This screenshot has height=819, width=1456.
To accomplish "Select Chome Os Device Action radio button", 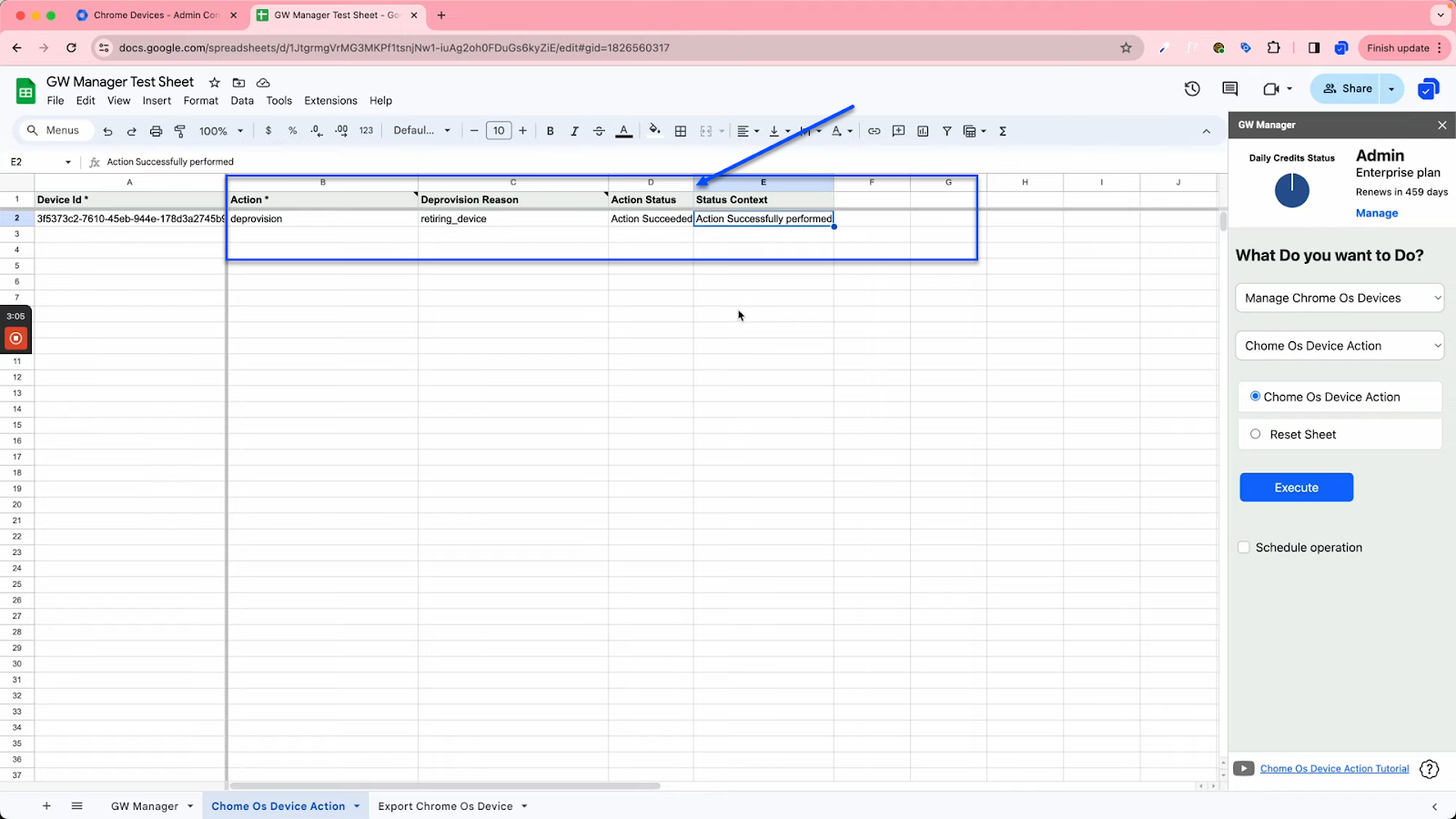I will point(1255,396).
